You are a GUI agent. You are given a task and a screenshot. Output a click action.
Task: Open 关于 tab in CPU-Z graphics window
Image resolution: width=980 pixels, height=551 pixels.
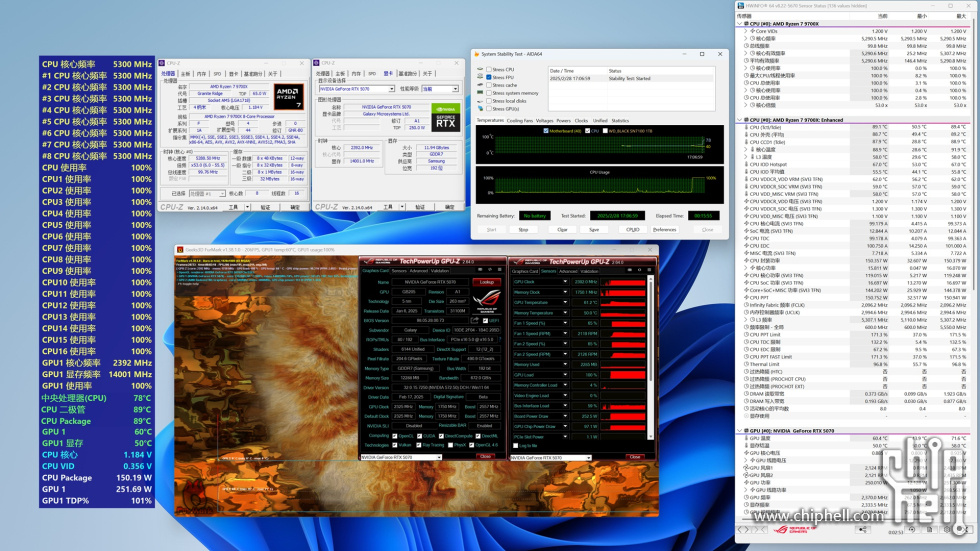click(x=428, y=74)
